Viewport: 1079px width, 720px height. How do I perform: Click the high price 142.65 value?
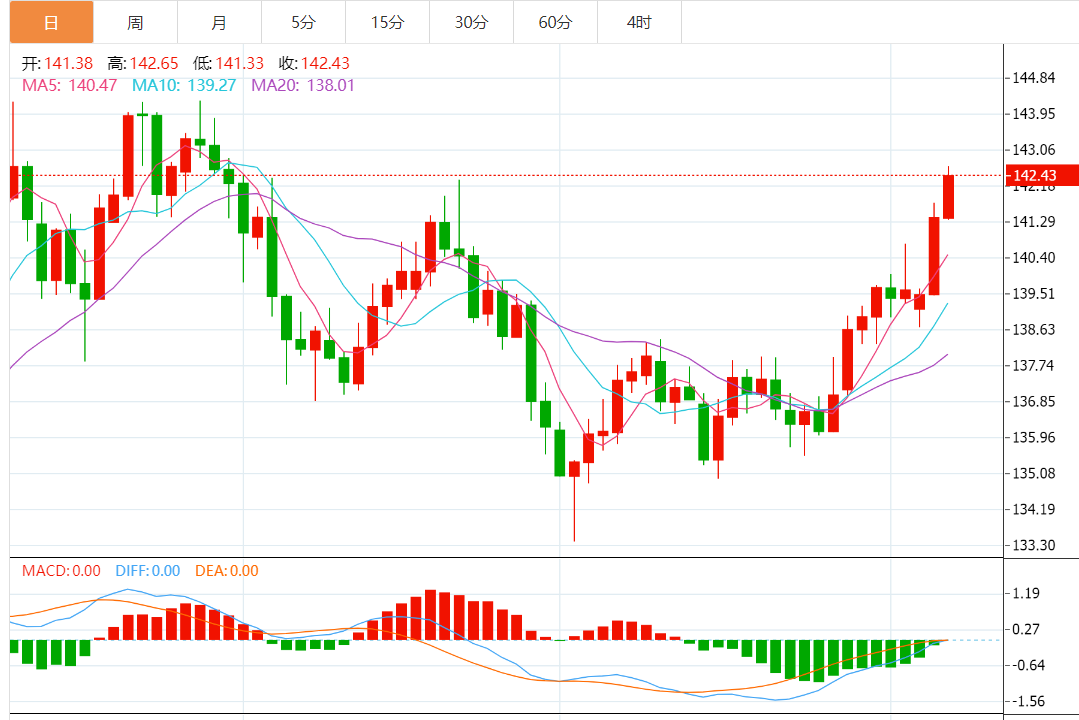(153, 63)
